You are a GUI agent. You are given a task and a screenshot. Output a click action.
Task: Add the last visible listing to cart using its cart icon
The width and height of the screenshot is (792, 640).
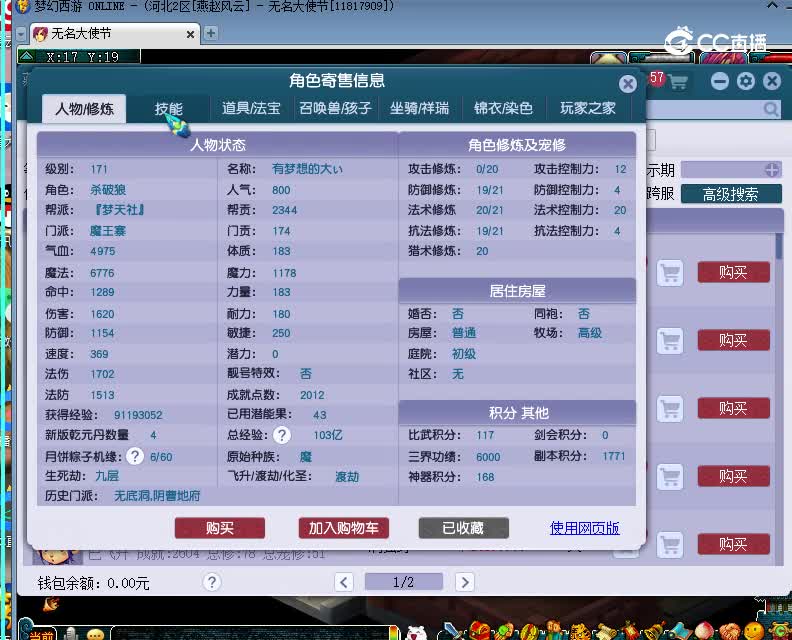[670, 545]
